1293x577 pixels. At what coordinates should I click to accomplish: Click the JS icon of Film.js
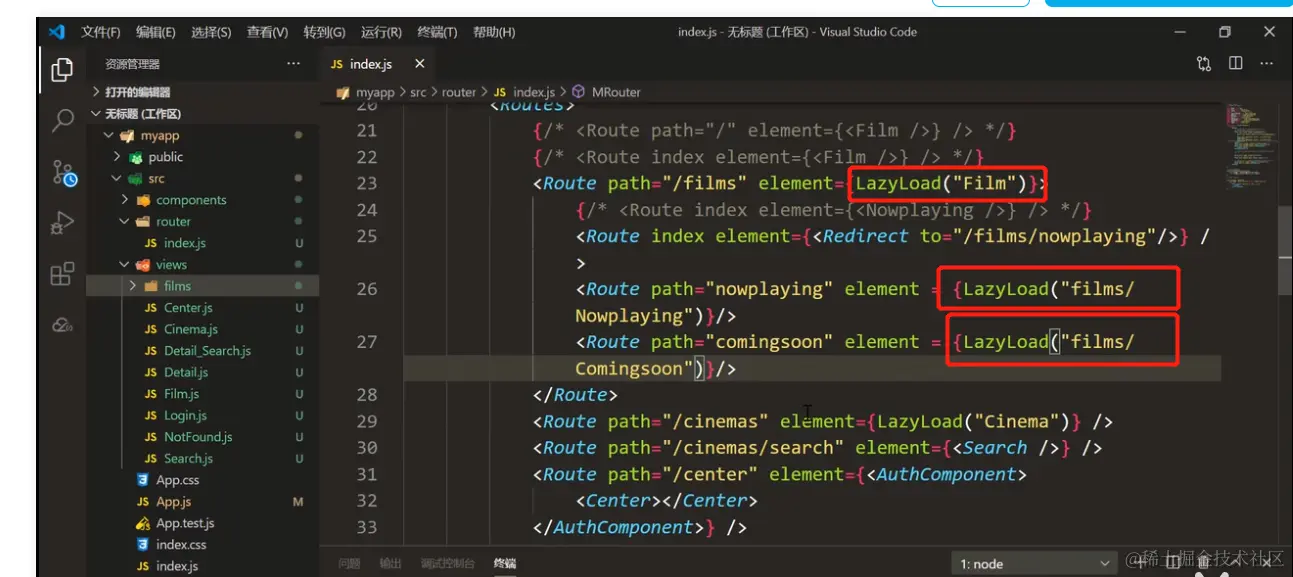pyautogui.click(x=150, y=394)
